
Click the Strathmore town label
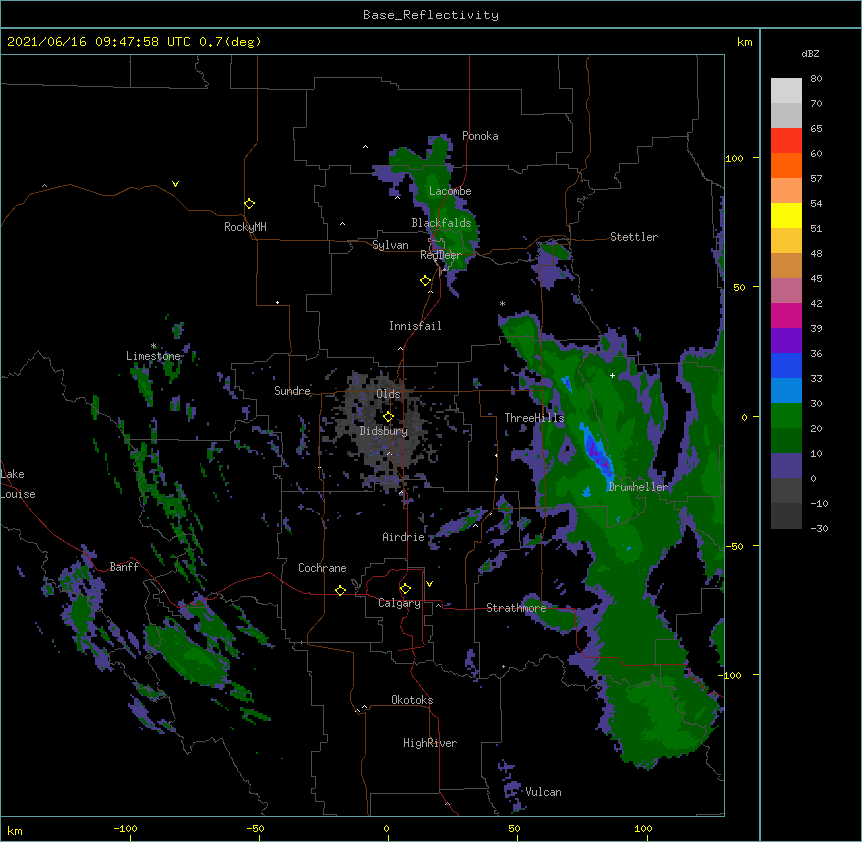click(x=516, y=608)
